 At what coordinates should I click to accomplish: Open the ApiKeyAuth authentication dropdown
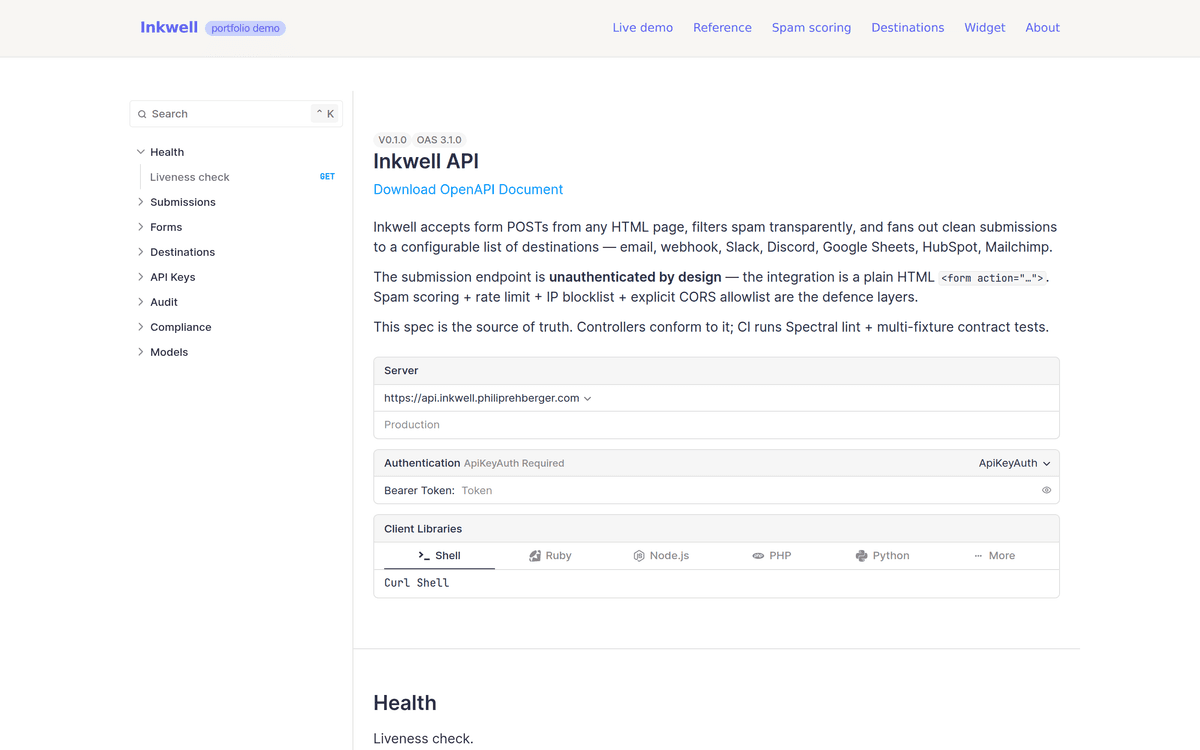[1015, 463]
